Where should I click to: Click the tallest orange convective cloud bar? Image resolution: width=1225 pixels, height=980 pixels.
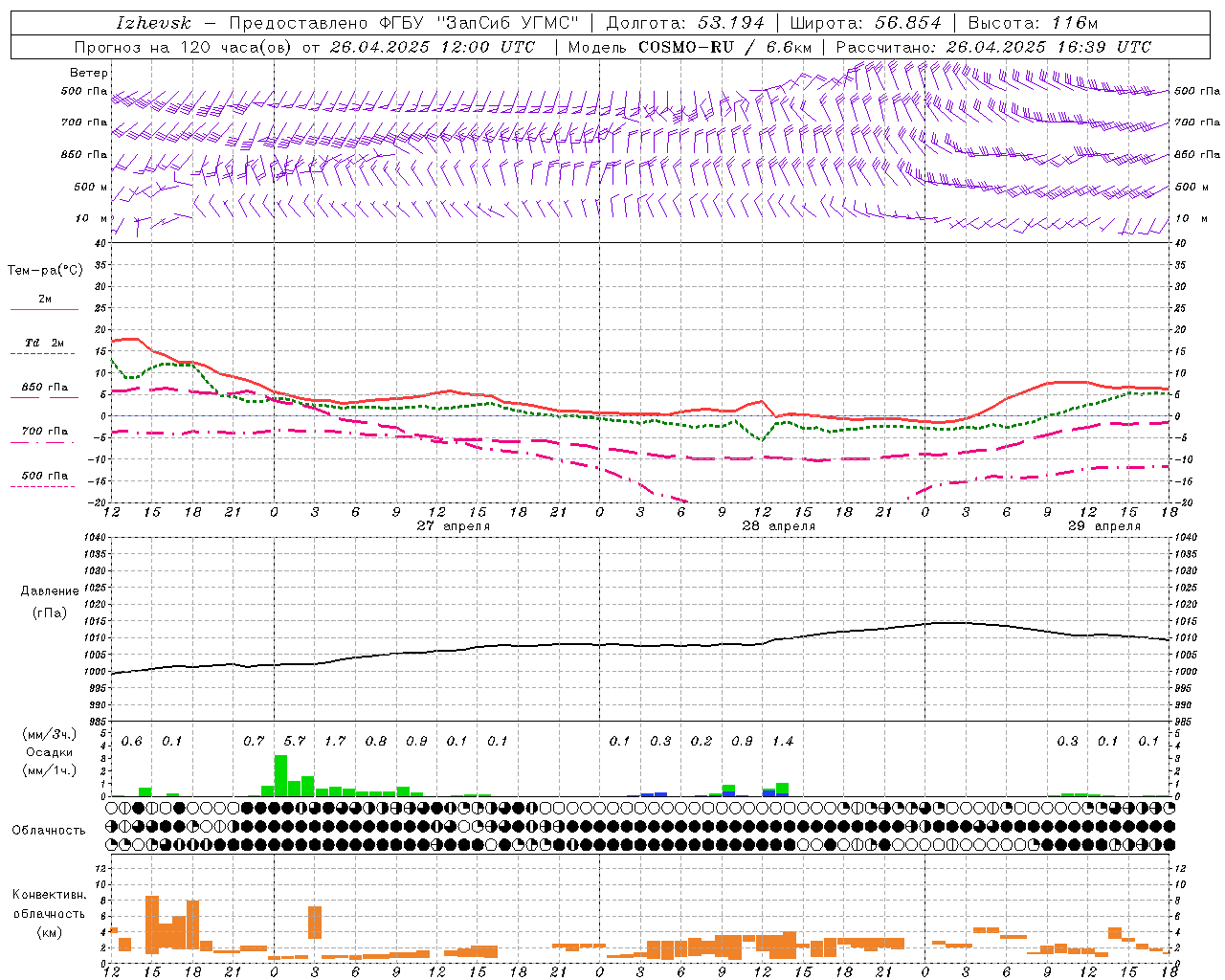pyautogui.click(x=152, y=924)
